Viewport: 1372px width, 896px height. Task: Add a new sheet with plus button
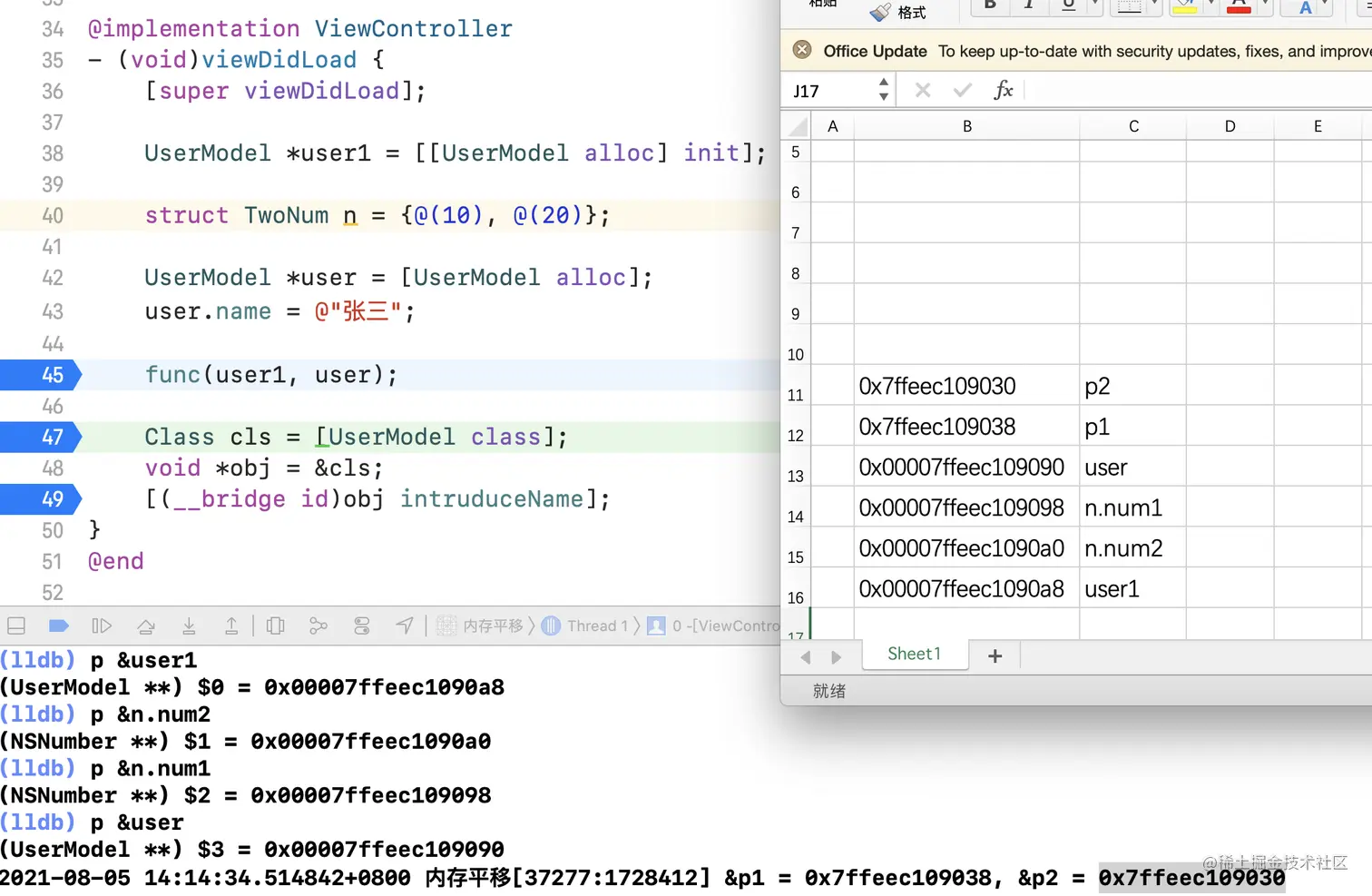(995, 655)
